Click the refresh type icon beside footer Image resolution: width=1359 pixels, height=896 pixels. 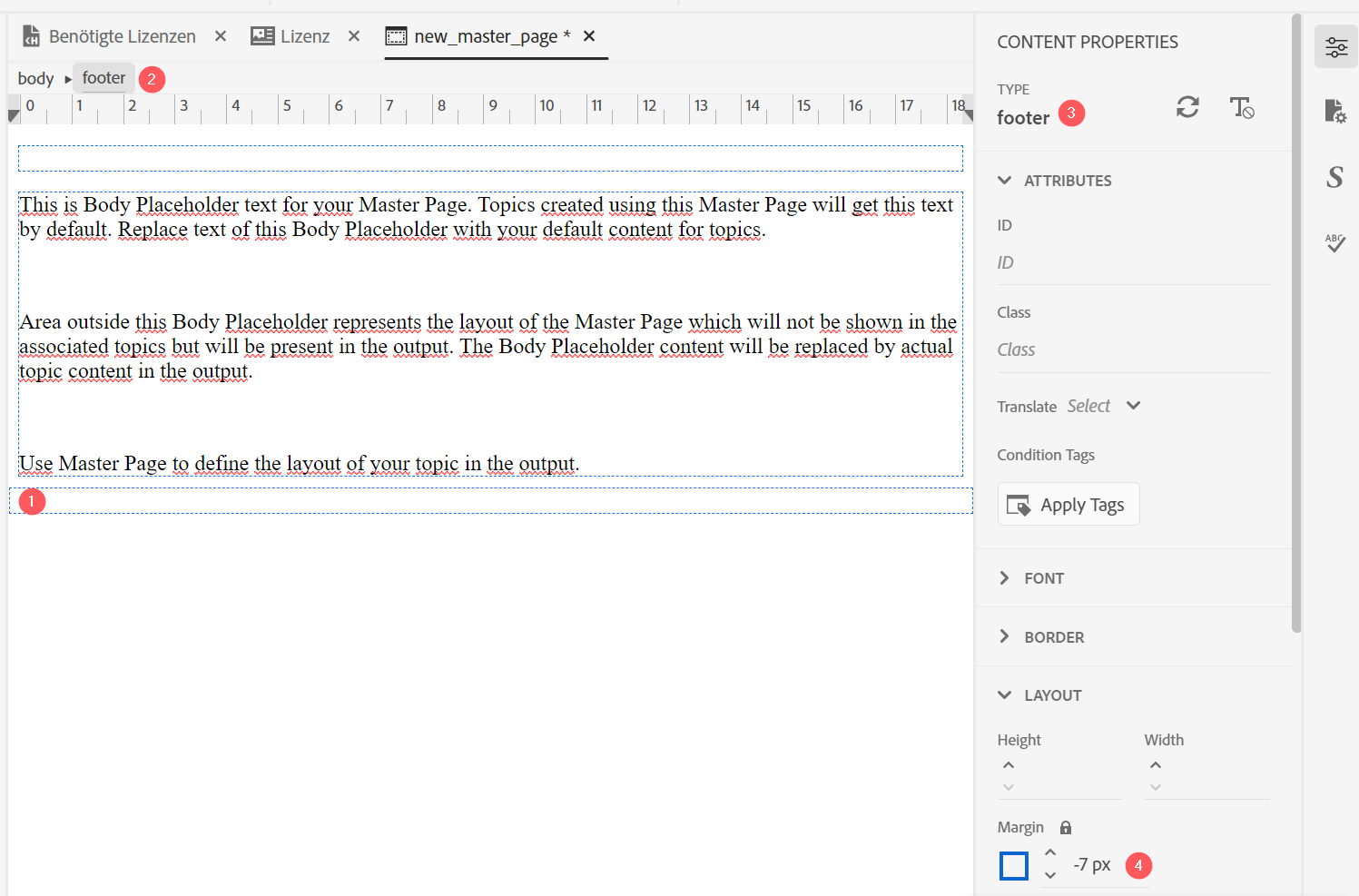1187,108
